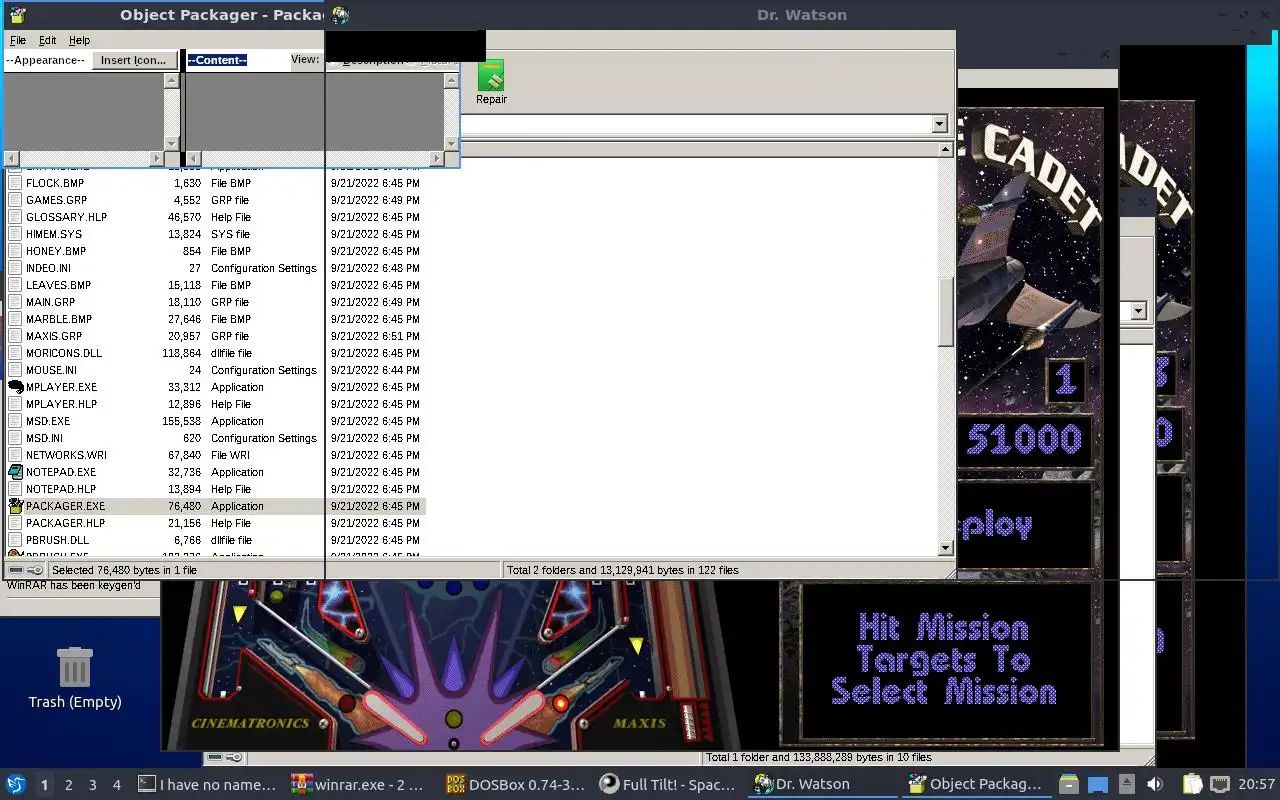
Task: Switch to the Full Tilt! Space Cadet taskbar window
Action: point(668,784)
